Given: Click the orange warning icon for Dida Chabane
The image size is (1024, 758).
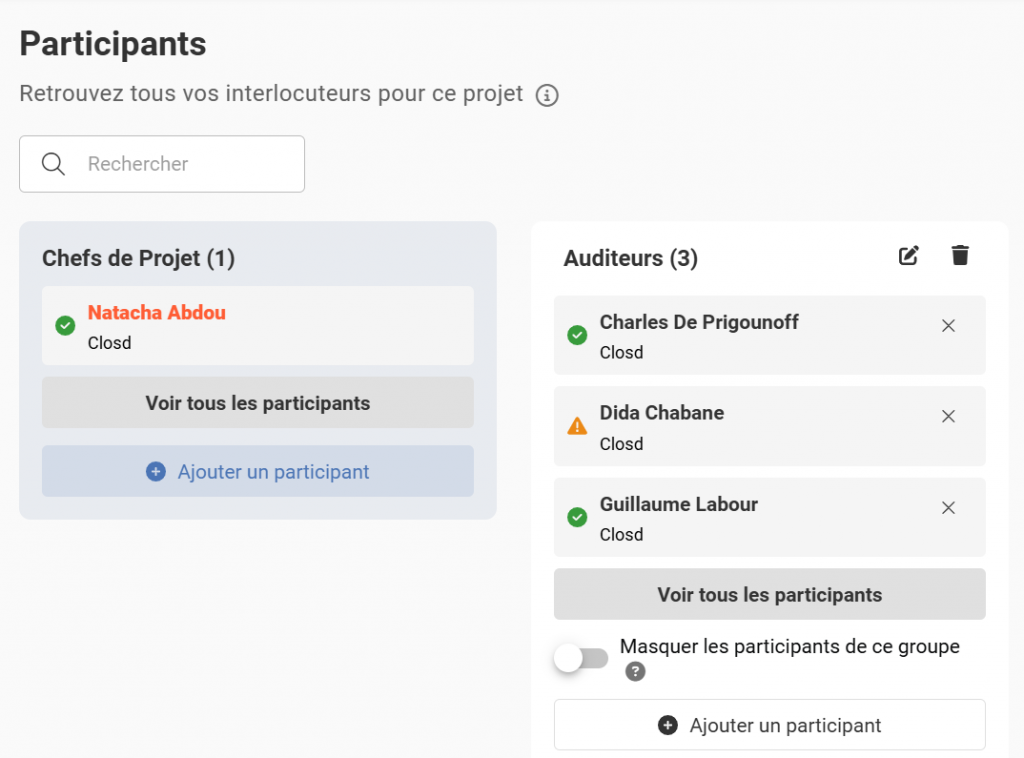Looking at the screenshot, I should click(577, 426).
